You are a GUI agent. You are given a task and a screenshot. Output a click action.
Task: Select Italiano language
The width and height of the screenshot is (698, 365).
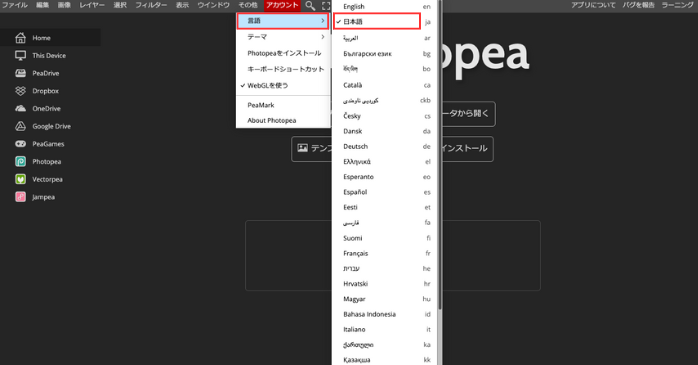[385, 329]
